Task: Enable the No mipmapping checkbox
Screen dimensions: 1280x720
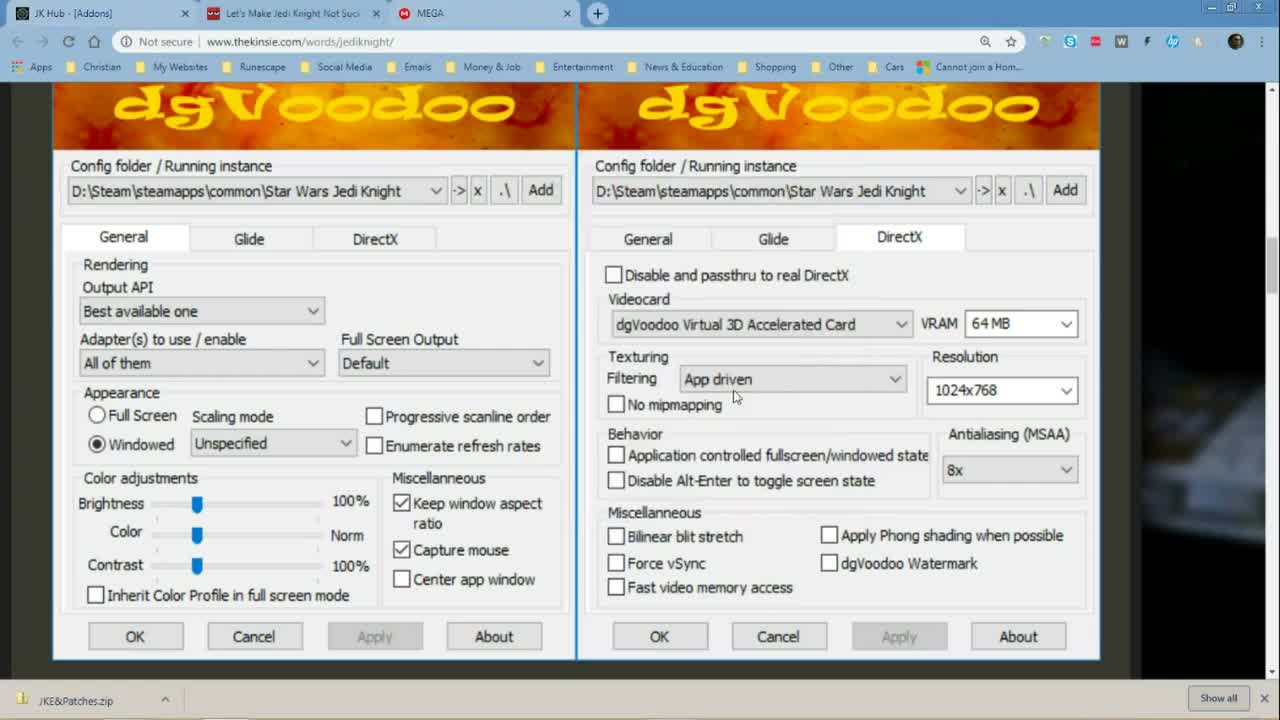Action: coord(616,404)
